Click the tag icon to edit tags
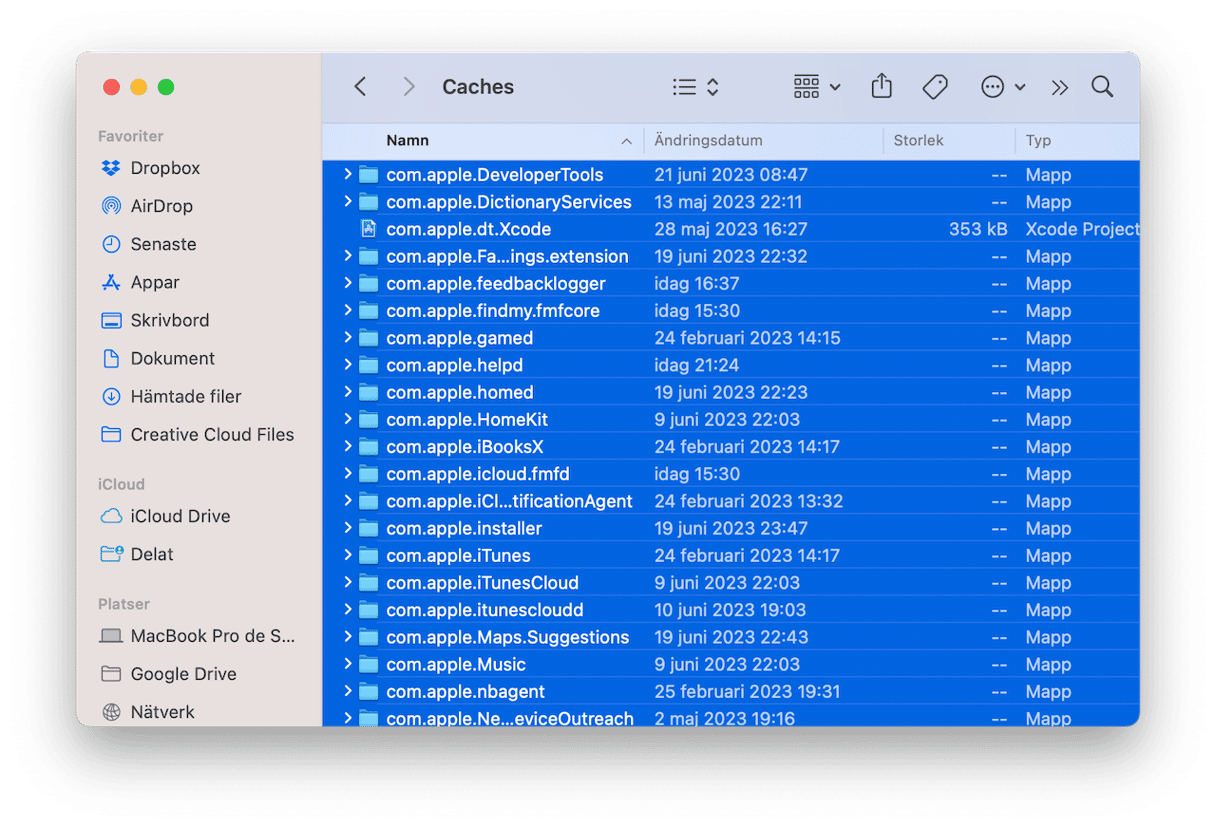Image resolution: width=1216 pixels, height=827 pixels. [x=935, y=87]
